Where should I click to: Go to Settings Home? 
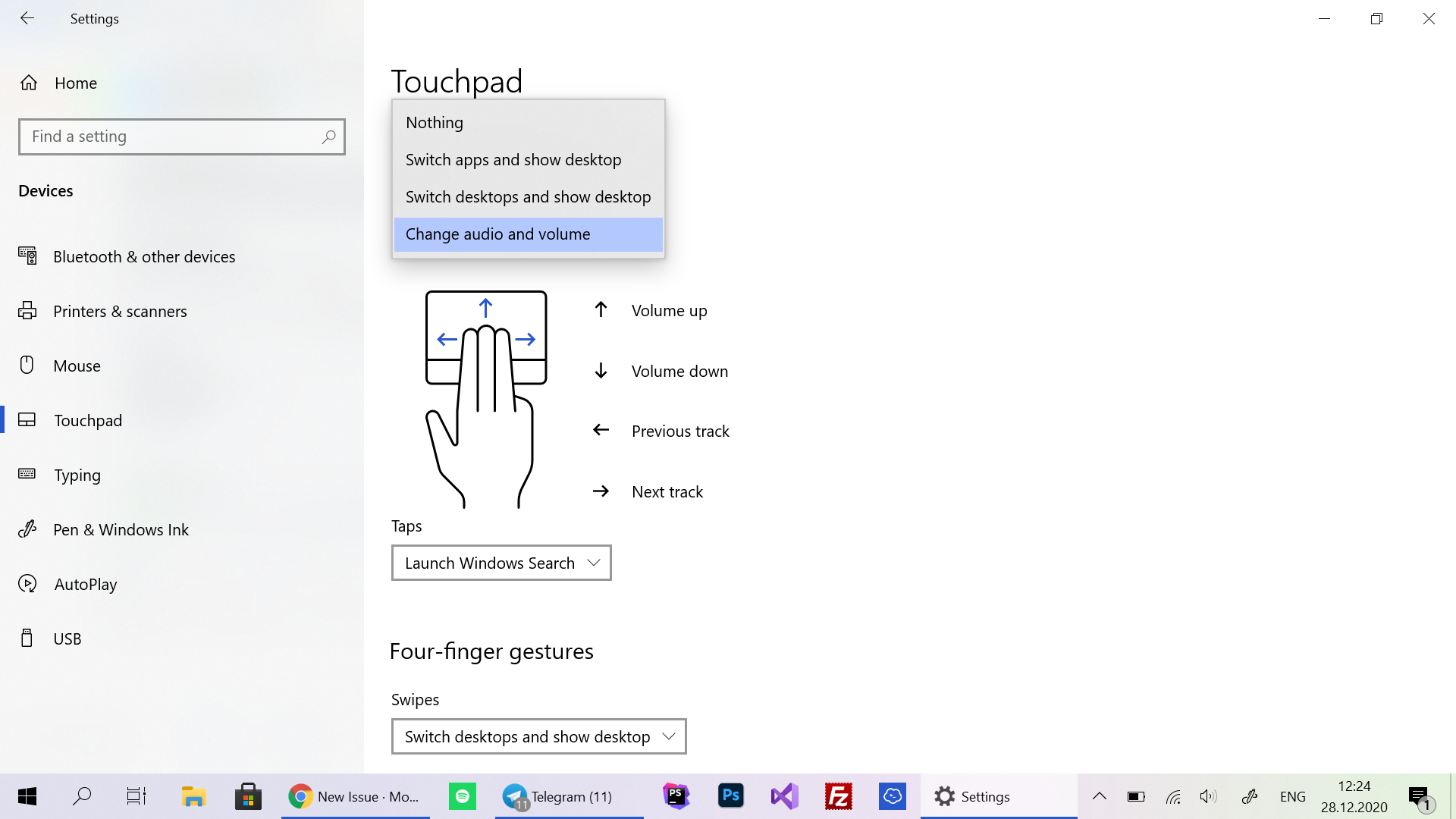75,83
